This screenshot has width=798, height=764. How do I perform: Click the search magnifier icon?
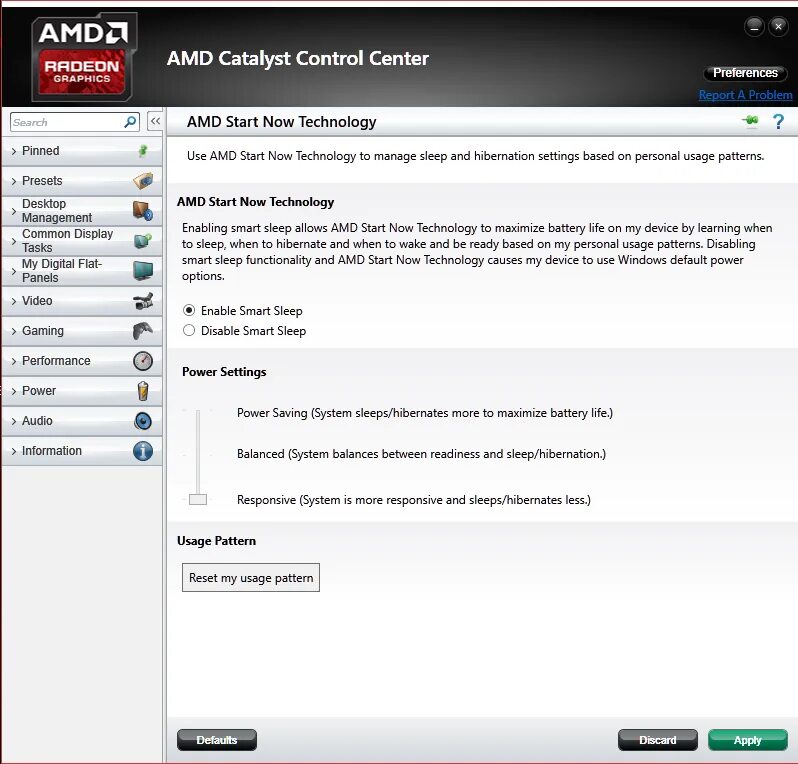pos(130,122)
